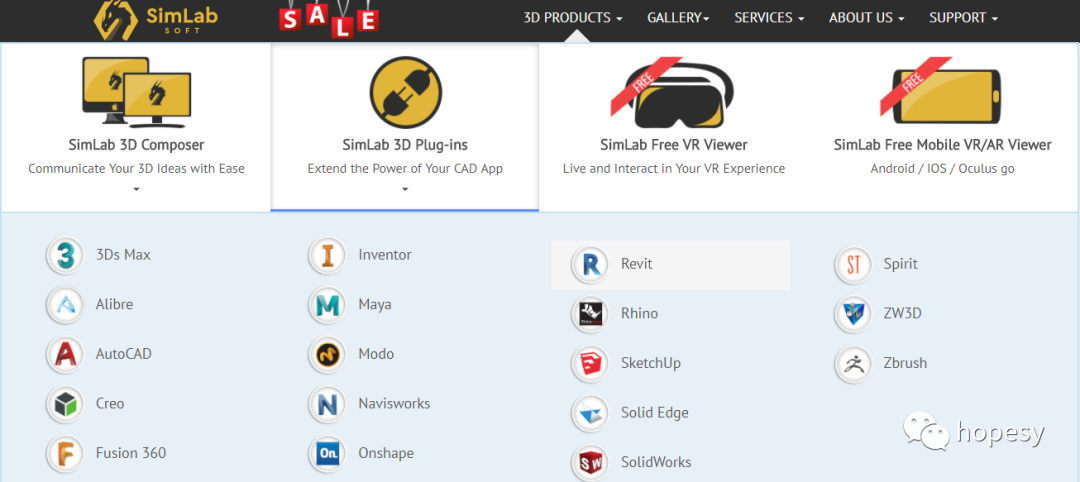Select the SolidWorks icon
Image resolution: width=1080 pixels, height=482 pixels.
[590, 462]
